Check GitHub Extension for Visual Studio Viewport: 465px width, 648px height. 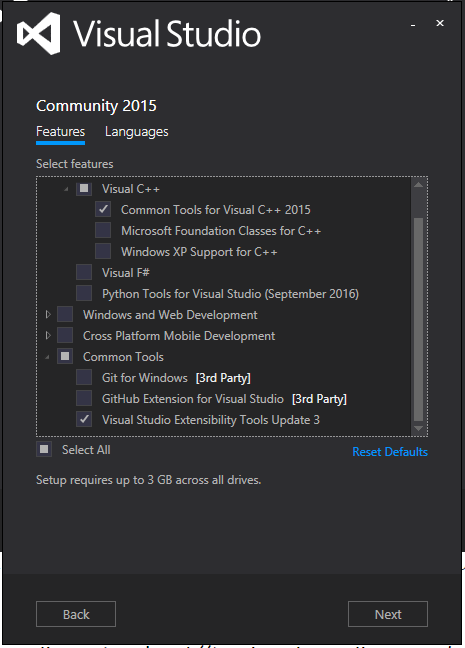click(84, 399)
